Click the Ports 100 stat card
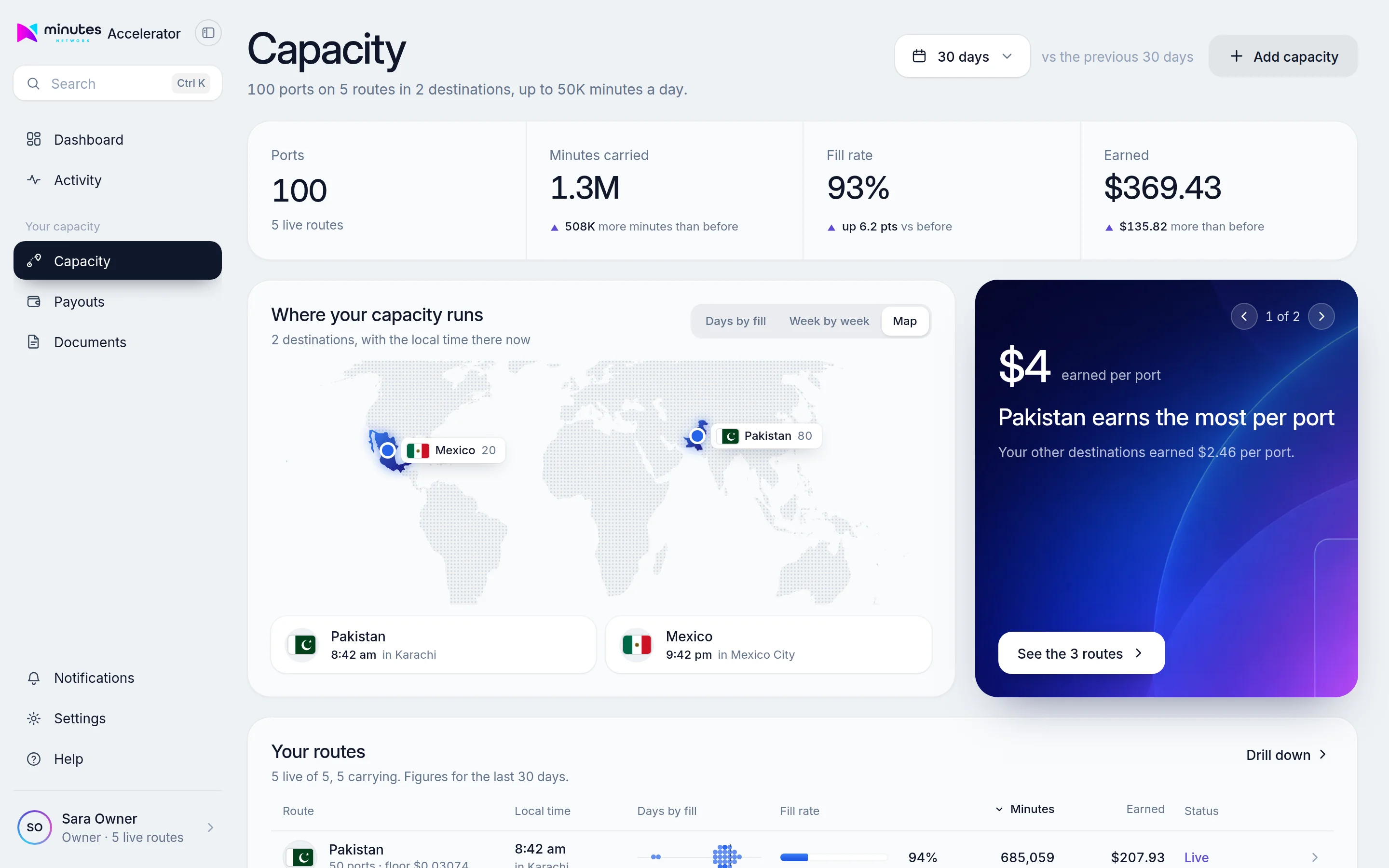 click(386, 190)
